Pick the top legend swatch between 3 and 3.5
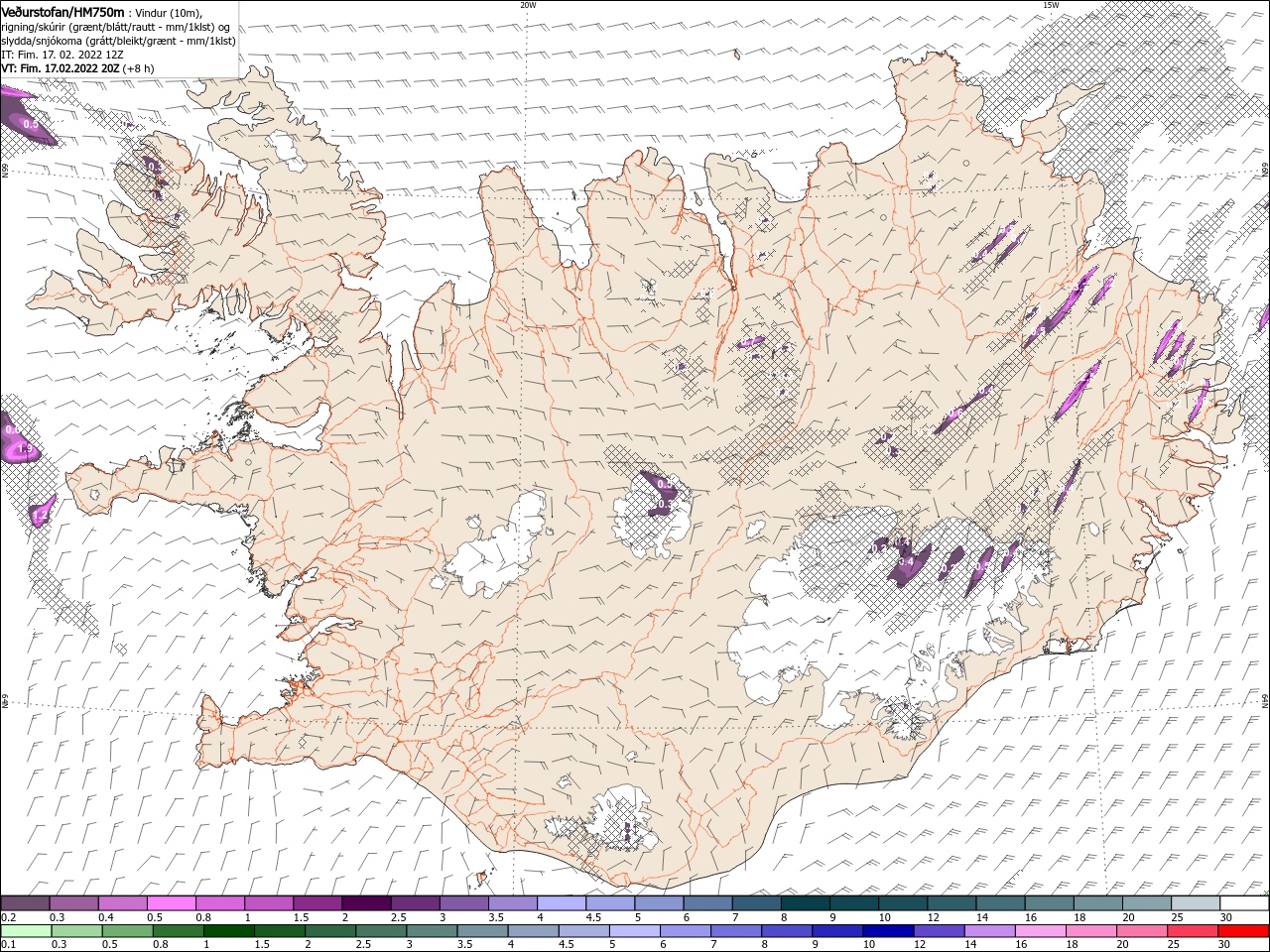Viewport: 1270px width, 952px height. (x=463, y=903)
